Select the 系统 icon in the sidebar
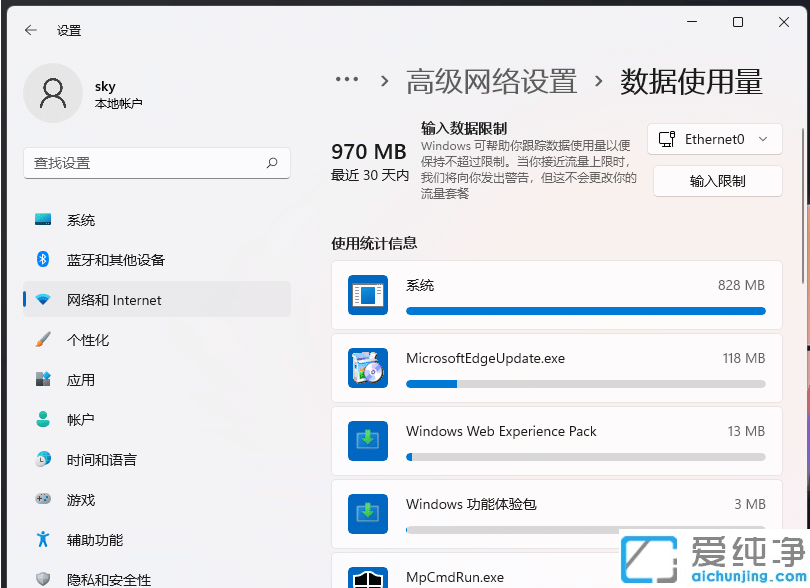810x588 pixels. pos(41,220)
